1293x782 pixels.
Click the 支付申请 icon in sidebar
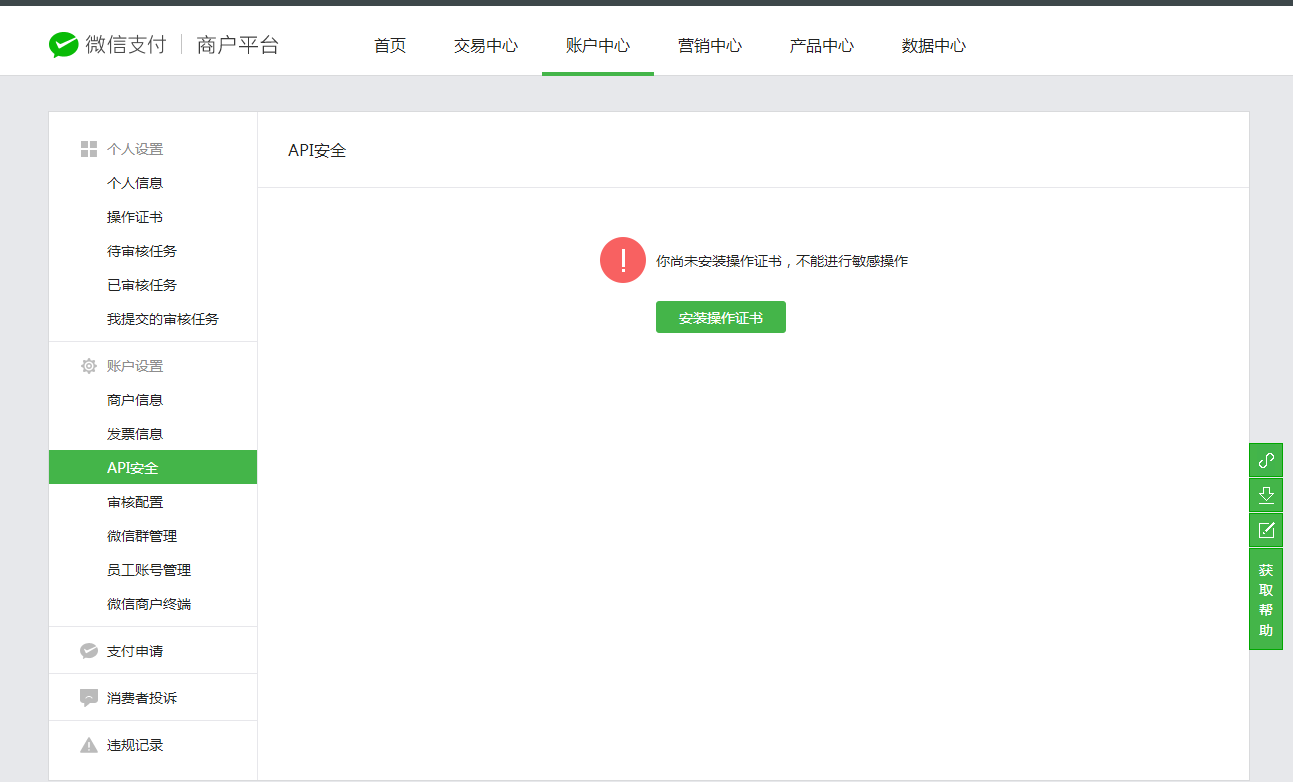click(x=89, y=651)
